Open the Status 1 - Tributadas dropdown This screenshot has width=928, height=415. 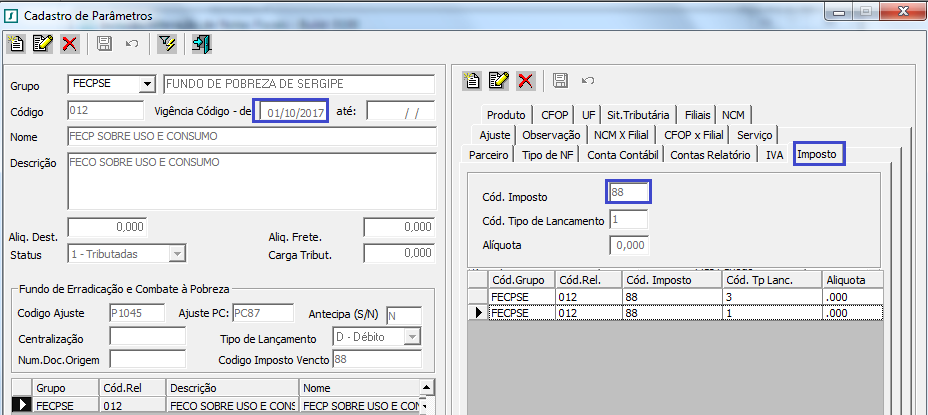177,254
